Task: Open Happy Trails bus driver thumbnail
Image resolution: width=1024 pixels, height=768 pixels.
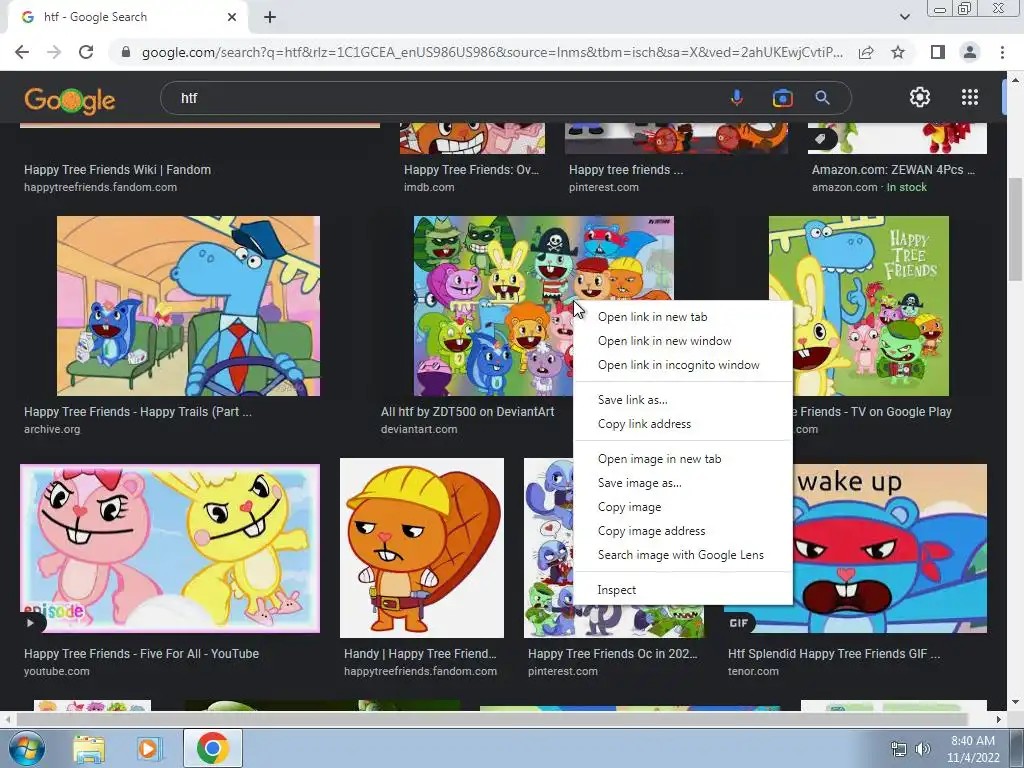Action: pyautogui.click(x=188, y=306)
